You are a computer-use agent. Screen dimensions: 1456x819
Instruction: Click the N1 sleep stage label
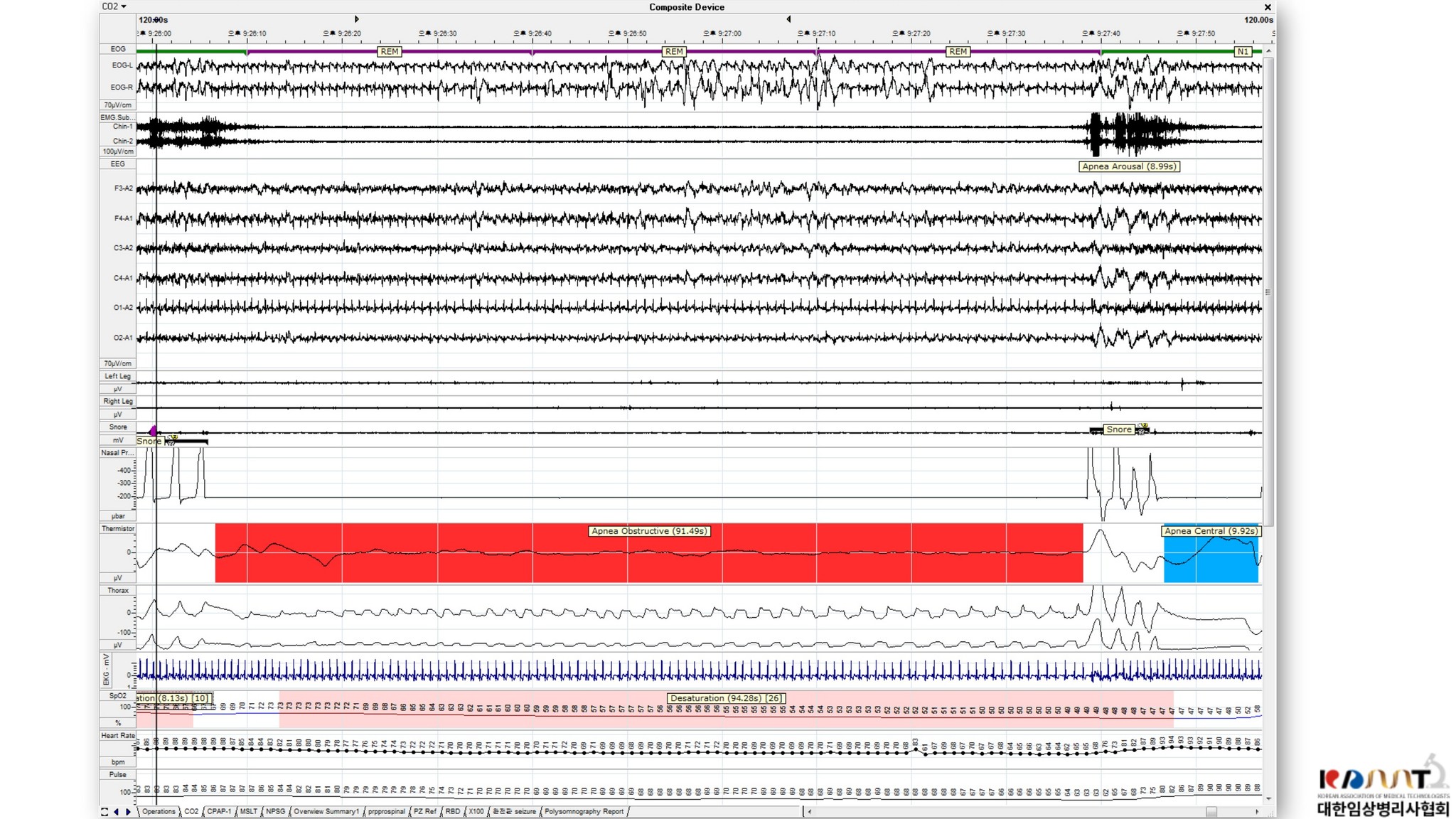[x=1242, y=52]
